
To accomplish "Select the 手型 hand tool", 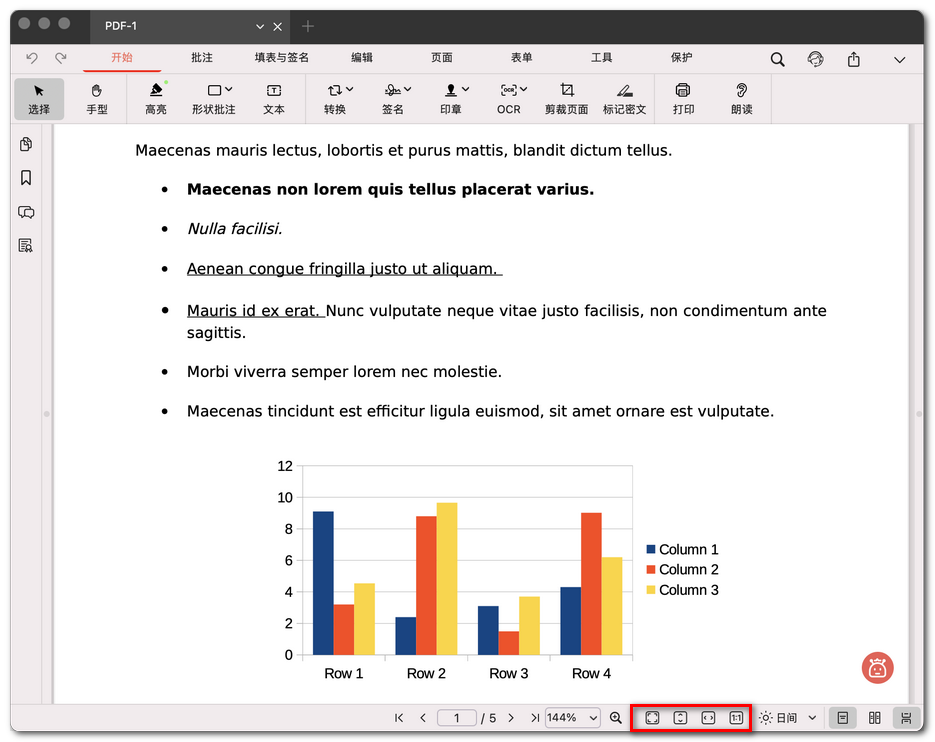I will point(97,98).
